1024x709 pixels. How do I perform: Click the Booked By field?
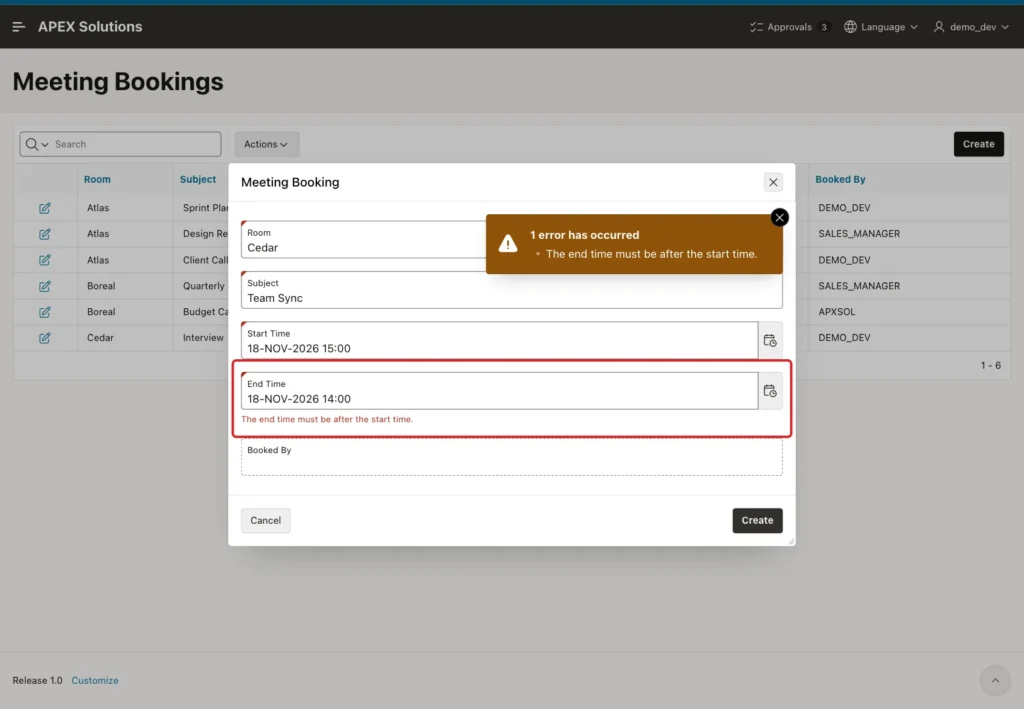511,457
